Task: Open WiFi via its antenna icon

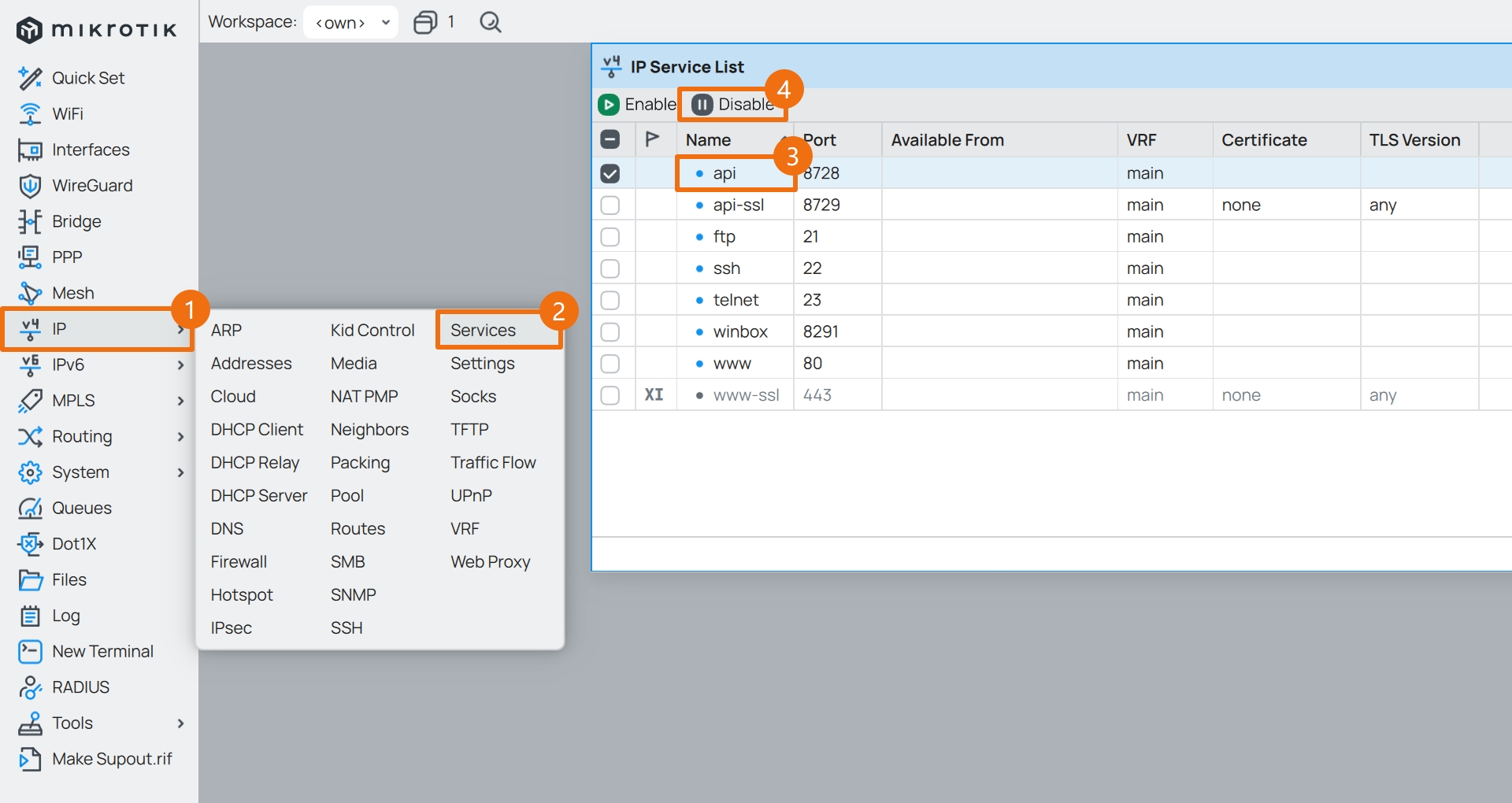Action: point(30,114)
